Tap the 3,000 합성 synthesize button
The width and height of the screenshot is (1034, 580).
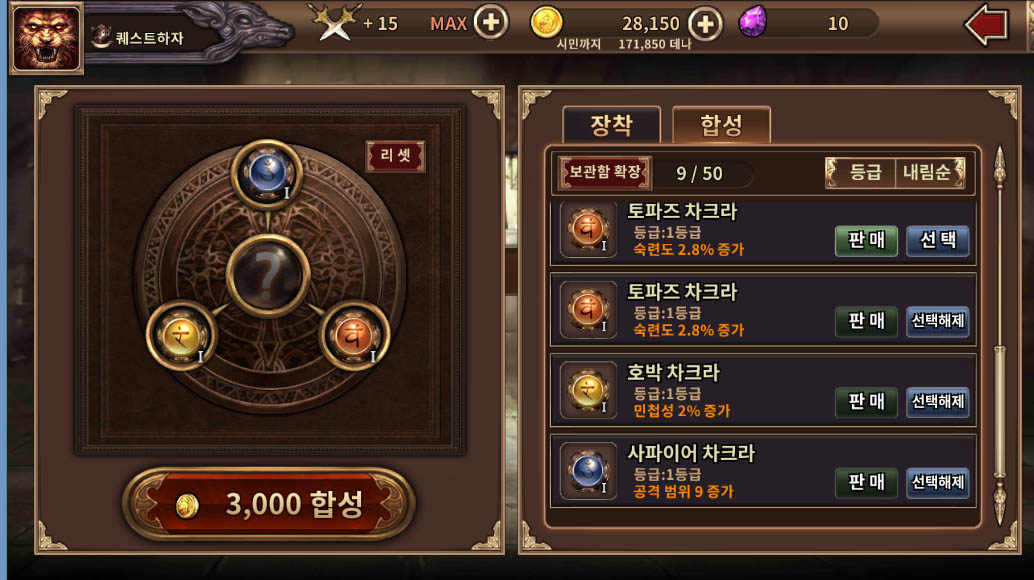point(268,504)
